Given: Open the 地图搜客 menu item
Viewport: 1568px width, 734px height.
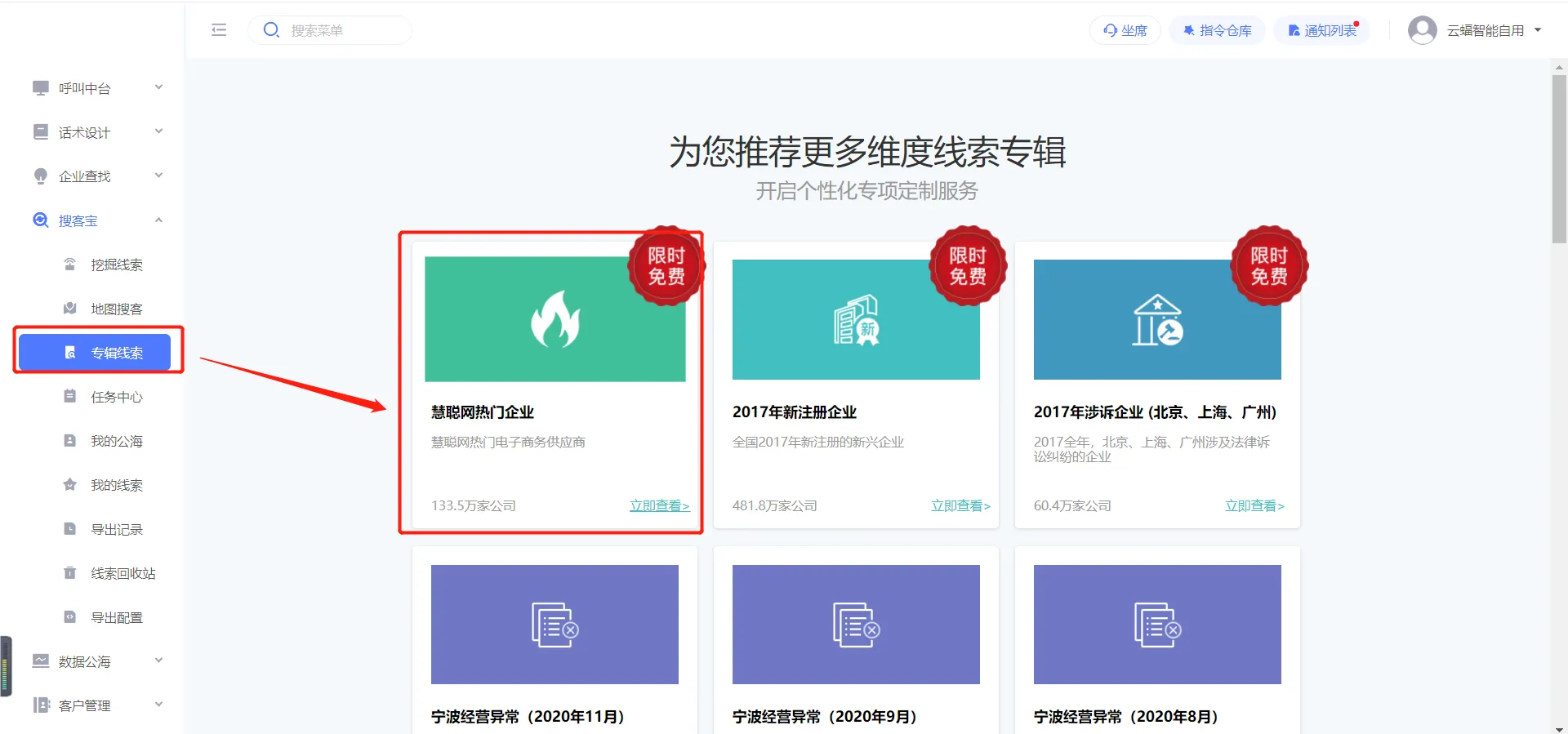Looking at the screenshot, I should [117, 309].
